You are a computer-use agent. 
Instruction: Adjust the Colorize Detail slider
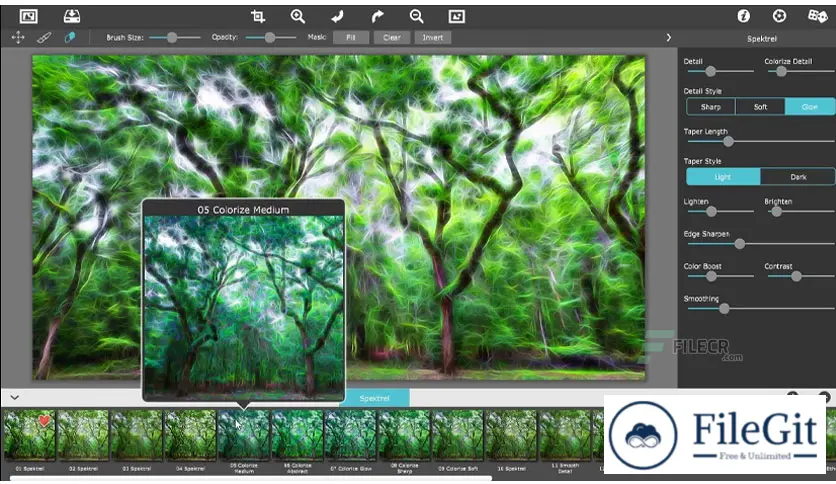pyautogui.click(x=800, y=71)
